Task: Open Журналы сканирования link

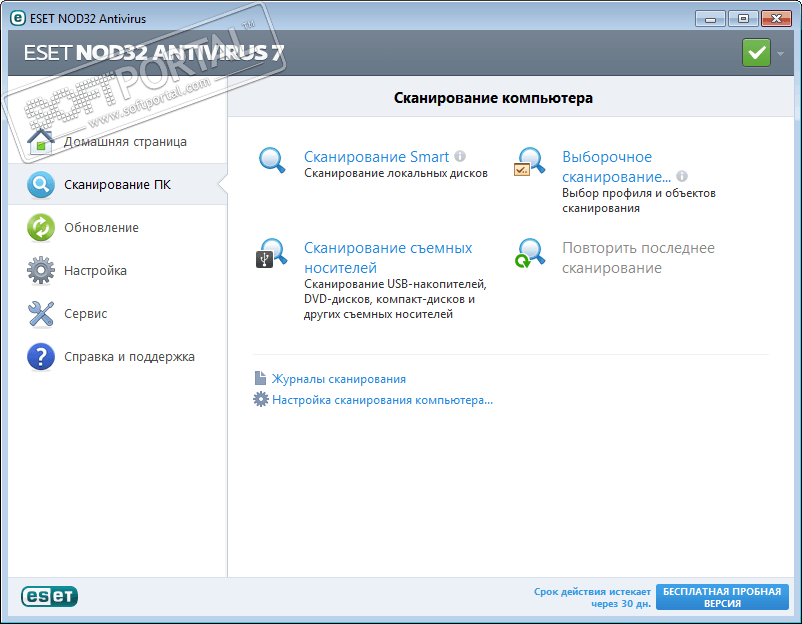Action: tap(339, 379)
